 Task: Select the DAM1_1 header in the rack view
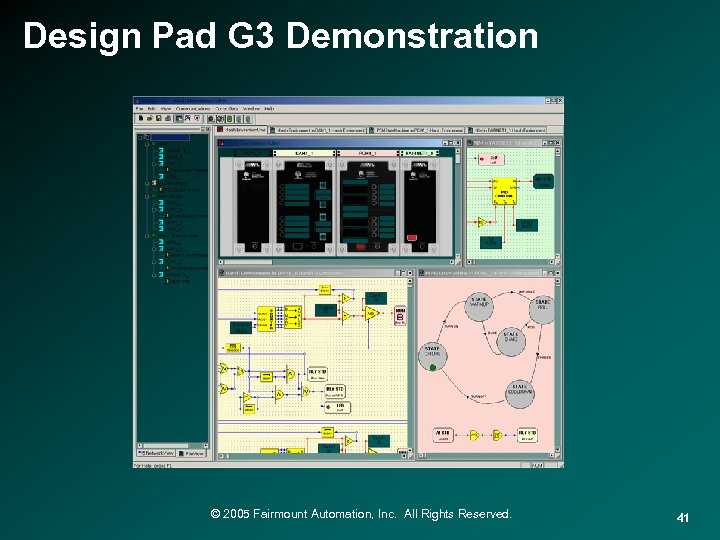[x=305, y=153]
